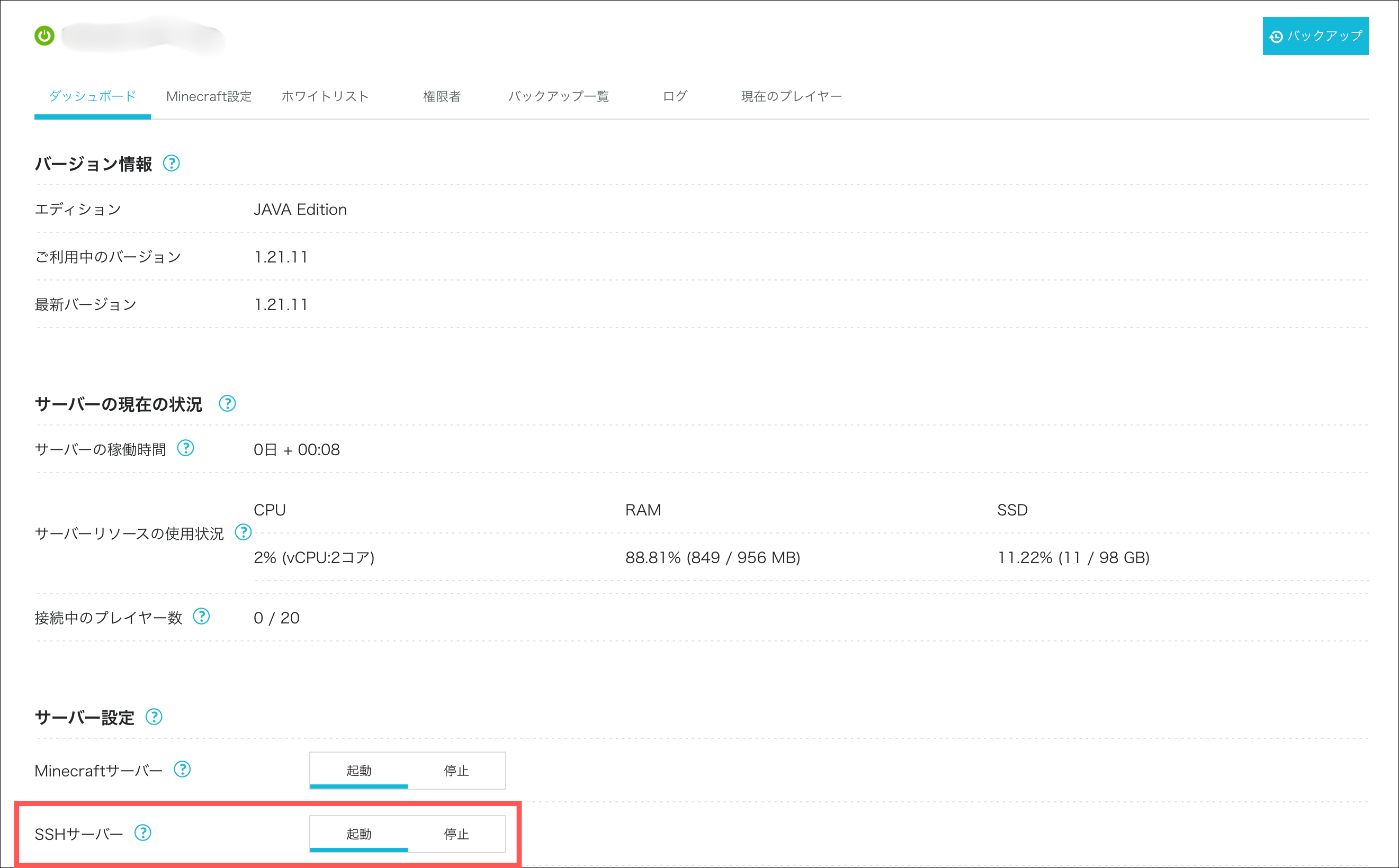Open the ホワイトリスト tab

(x=325, y=96)
